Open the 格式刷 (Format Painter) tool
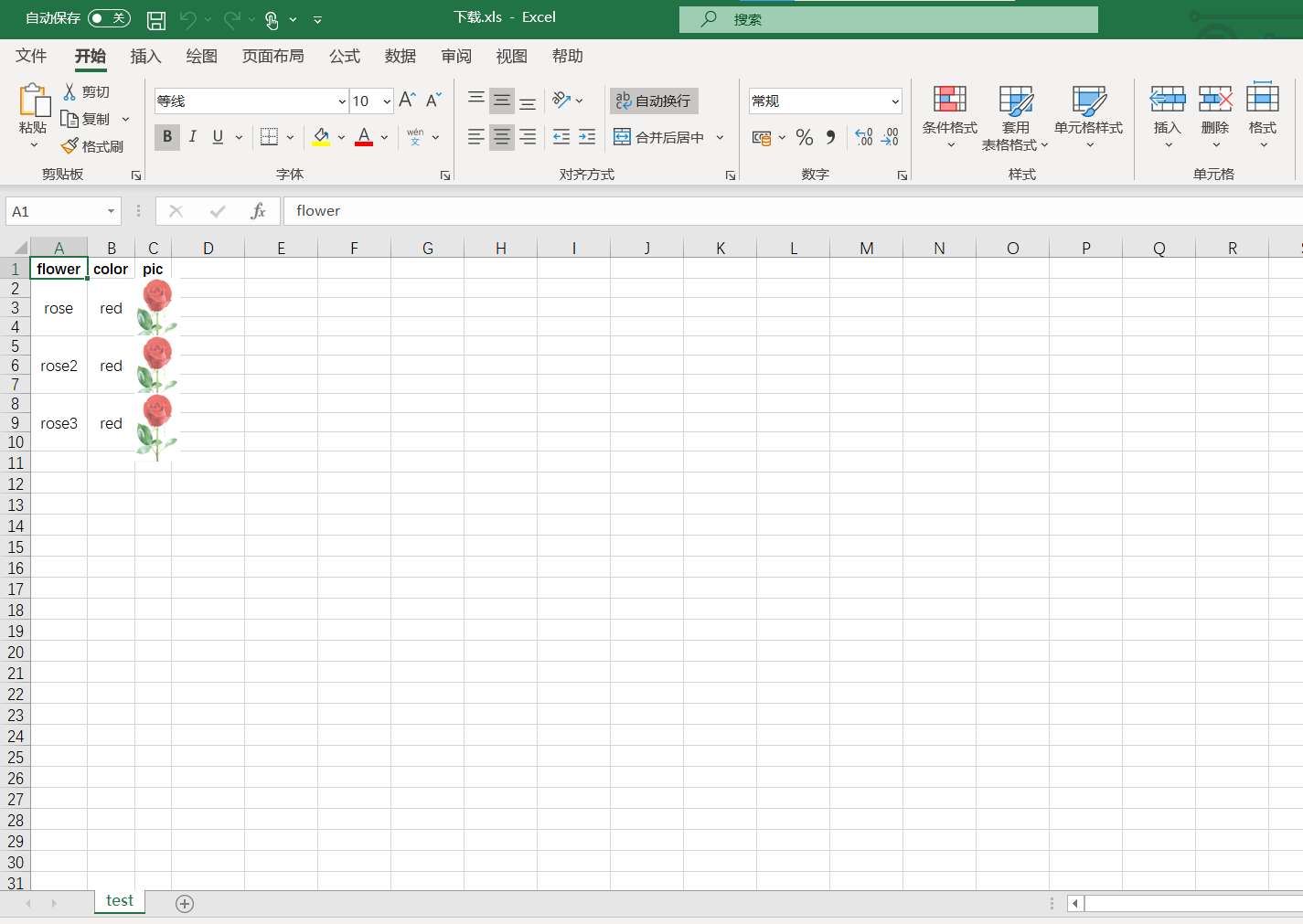The image size is (1303, 924). pos(91,146)
